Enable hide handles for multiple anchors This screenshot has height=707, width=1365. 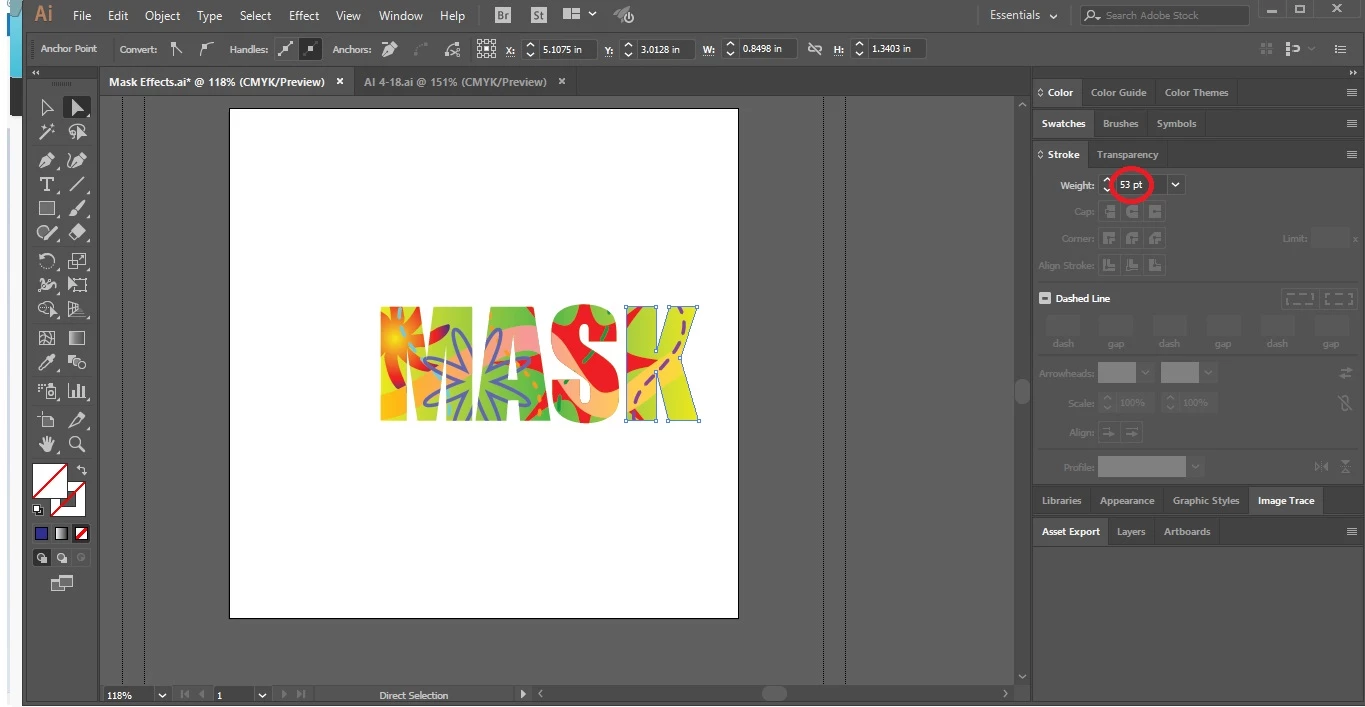(310, 48)
